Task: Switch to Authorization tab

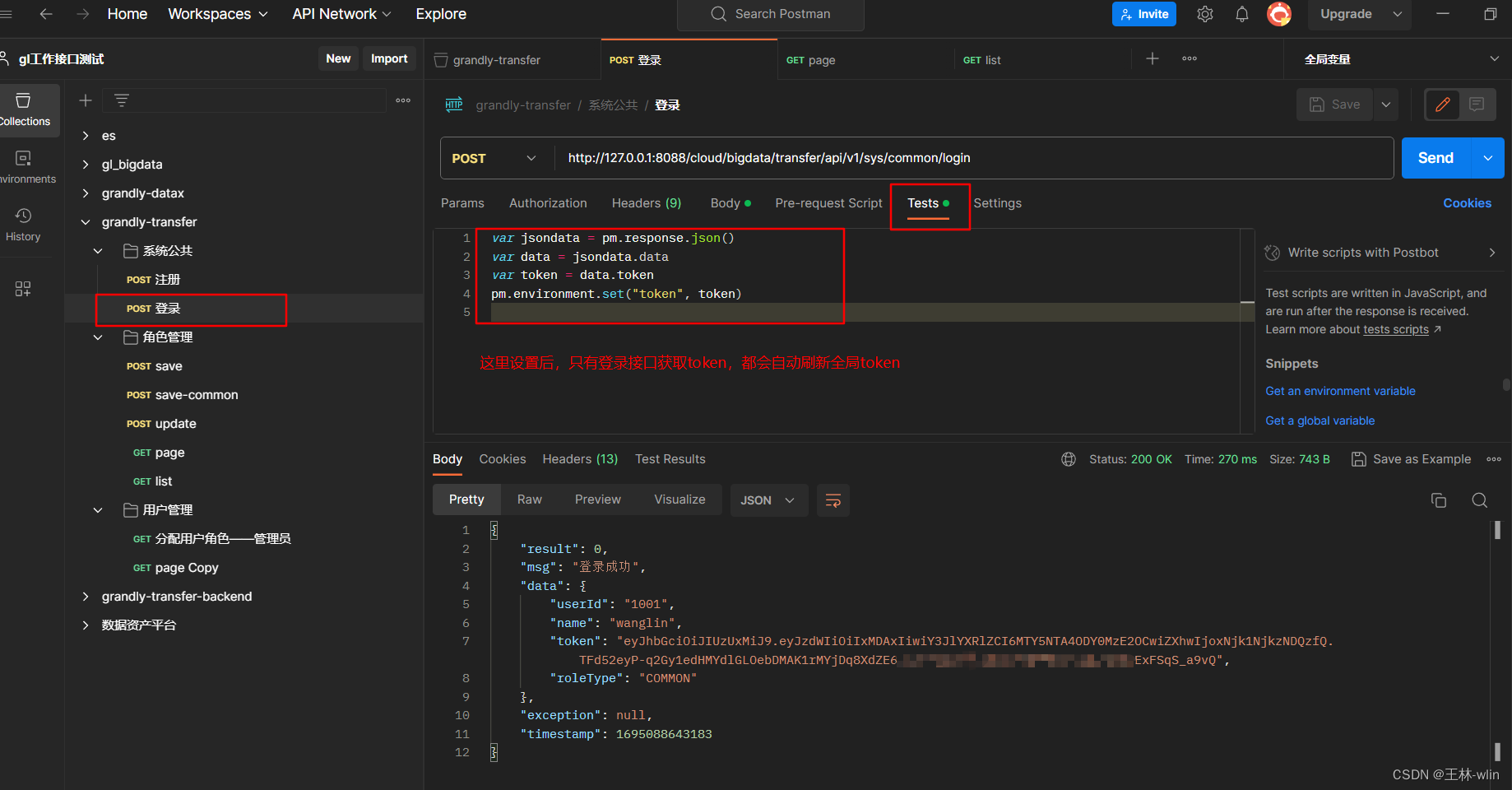Action: 548,203
